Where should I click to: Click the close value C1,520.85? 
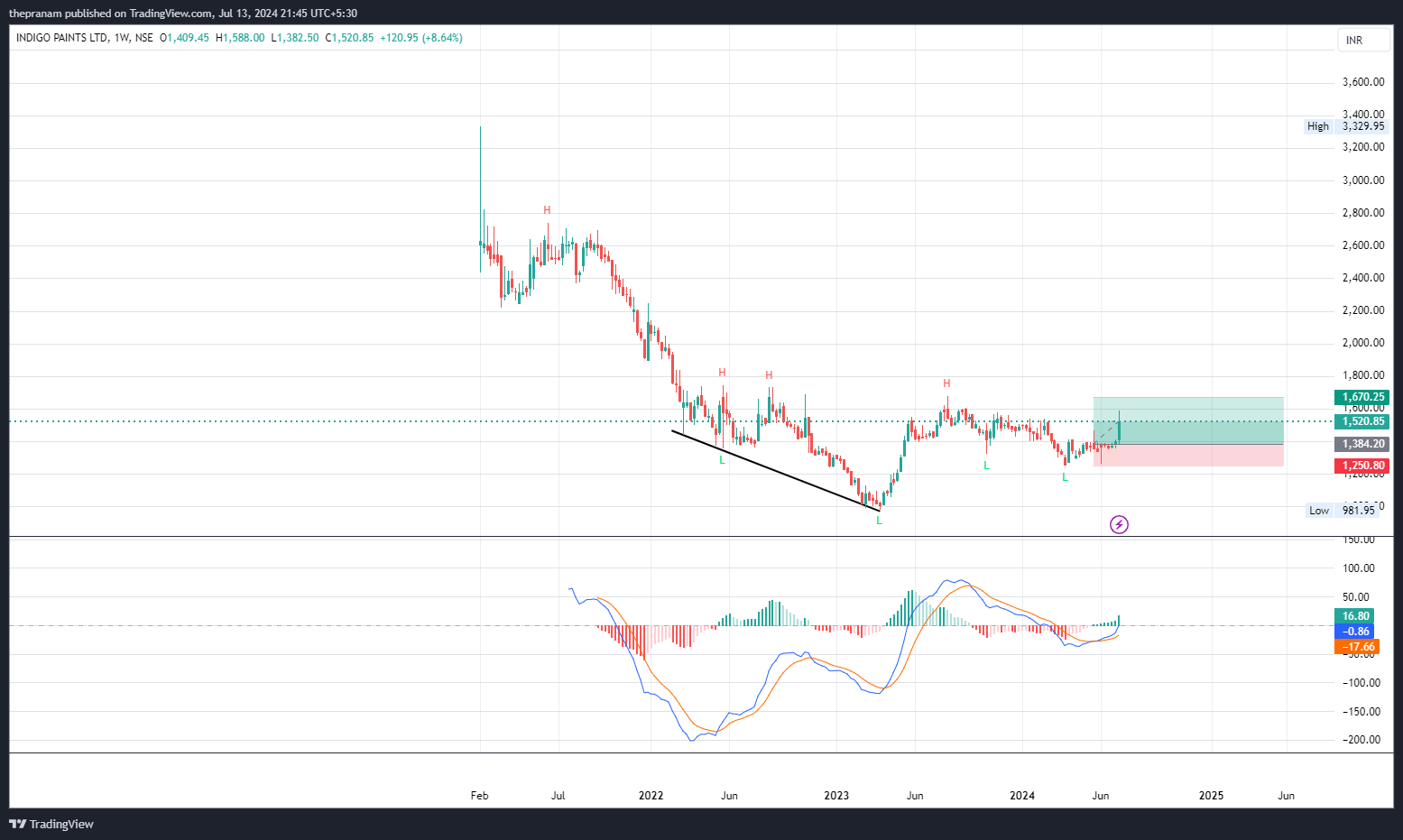pos(349,38)
